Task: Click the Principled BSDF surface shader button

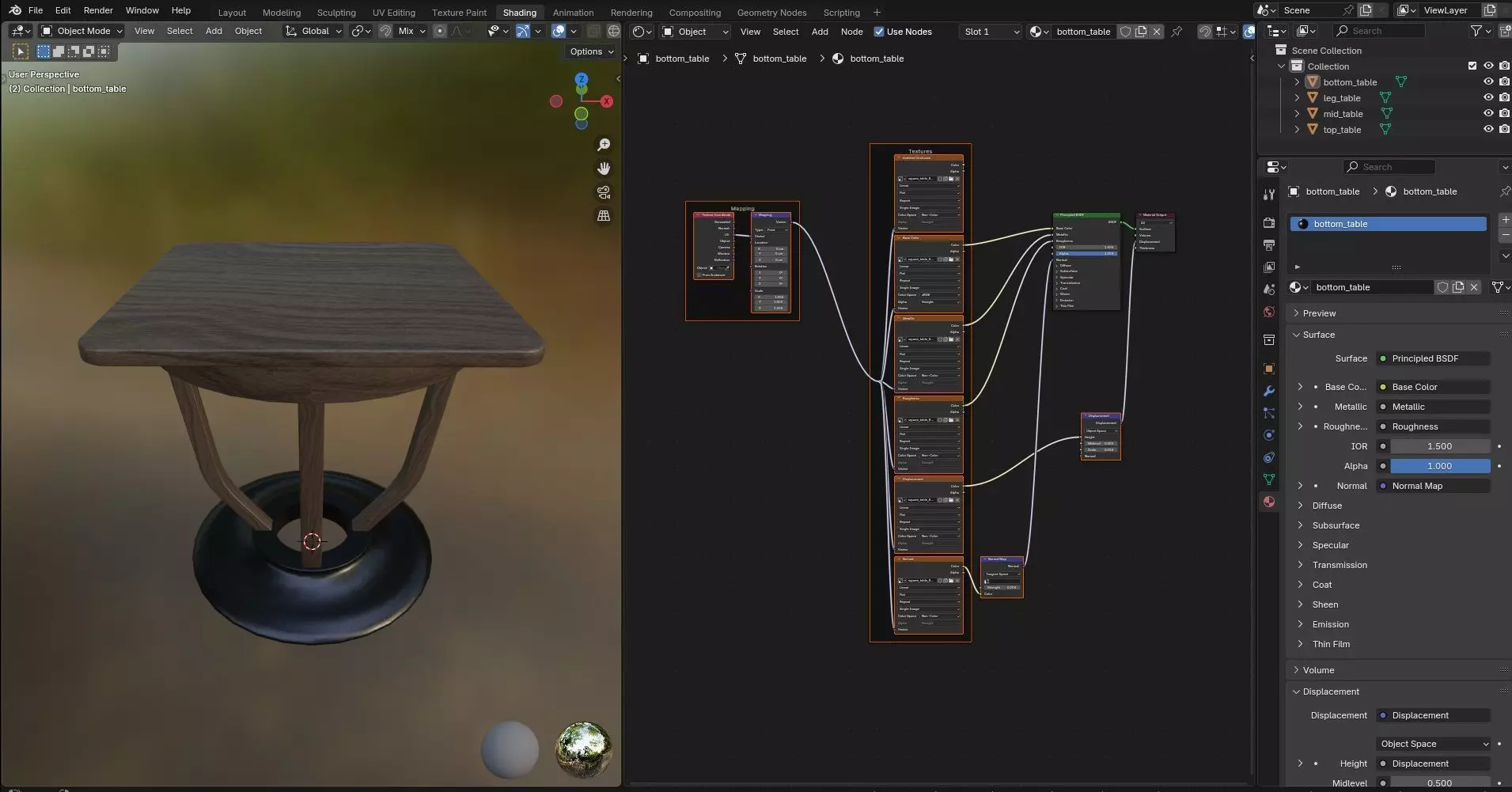Action: [1434, 358]
